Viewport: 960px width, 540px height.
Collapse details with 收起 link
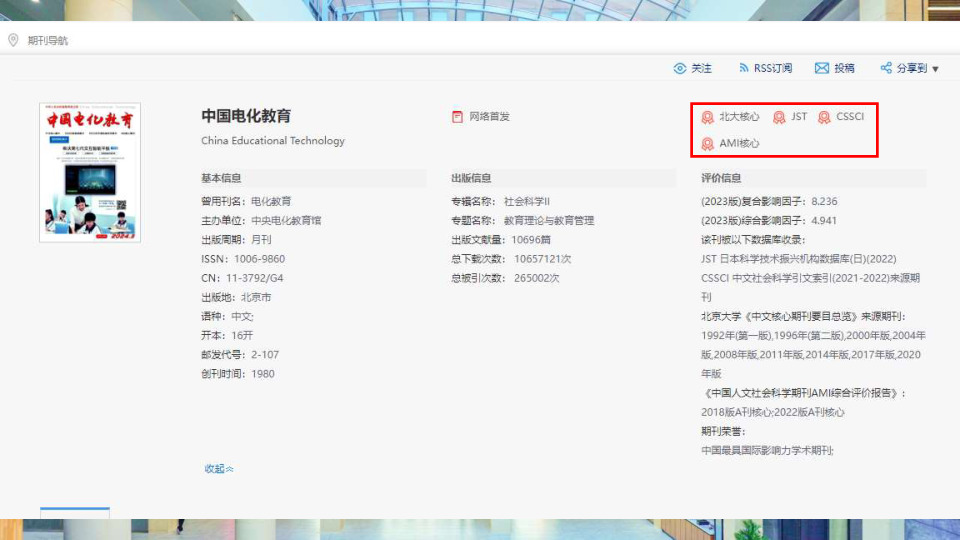219,468
